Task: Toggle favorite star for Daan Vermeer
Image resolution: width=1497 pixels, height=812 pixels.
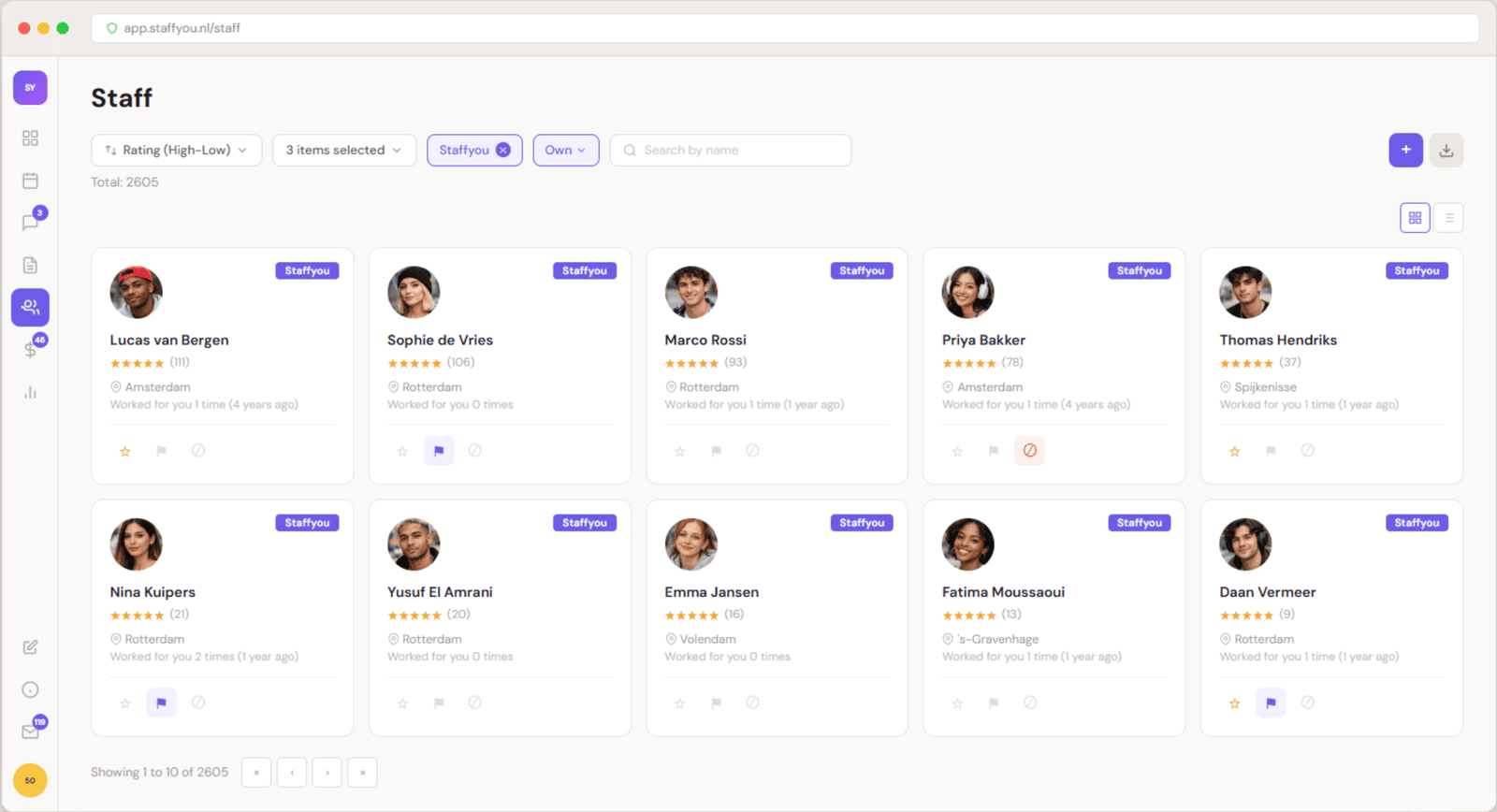Action: [1234, 703]
